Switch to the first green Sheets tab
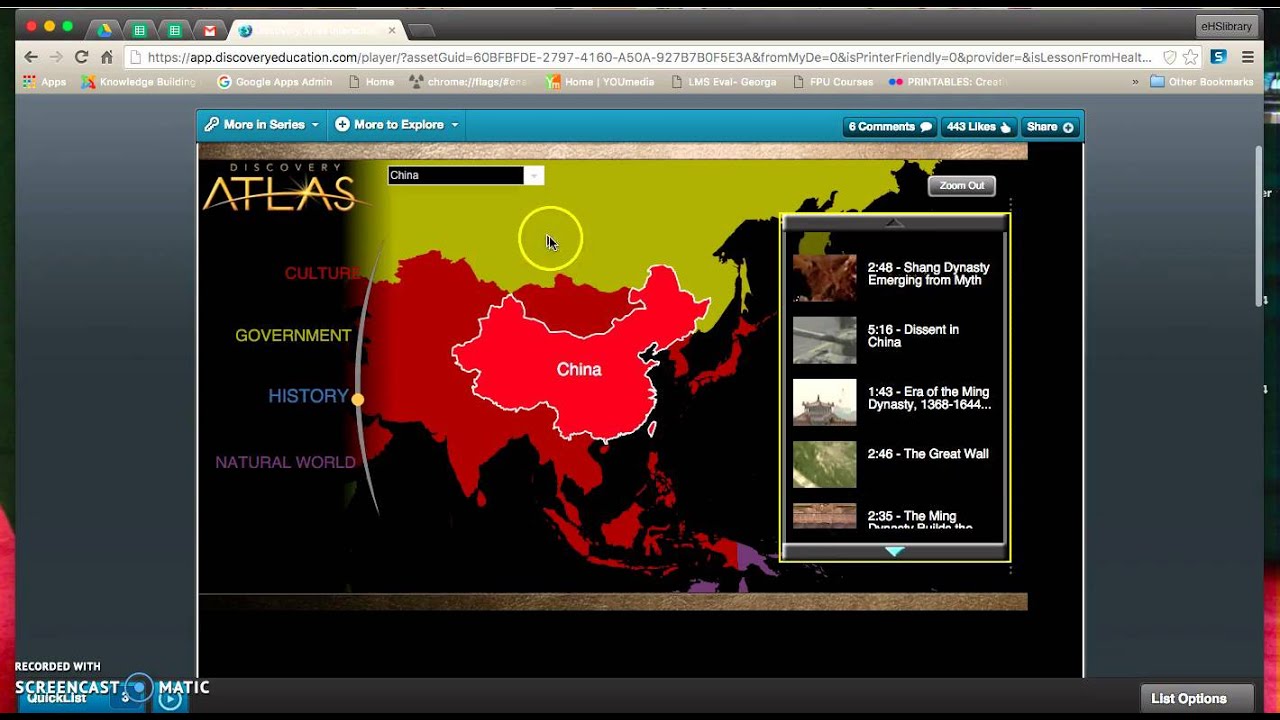Screen dimensions: 1280x720 140,30
